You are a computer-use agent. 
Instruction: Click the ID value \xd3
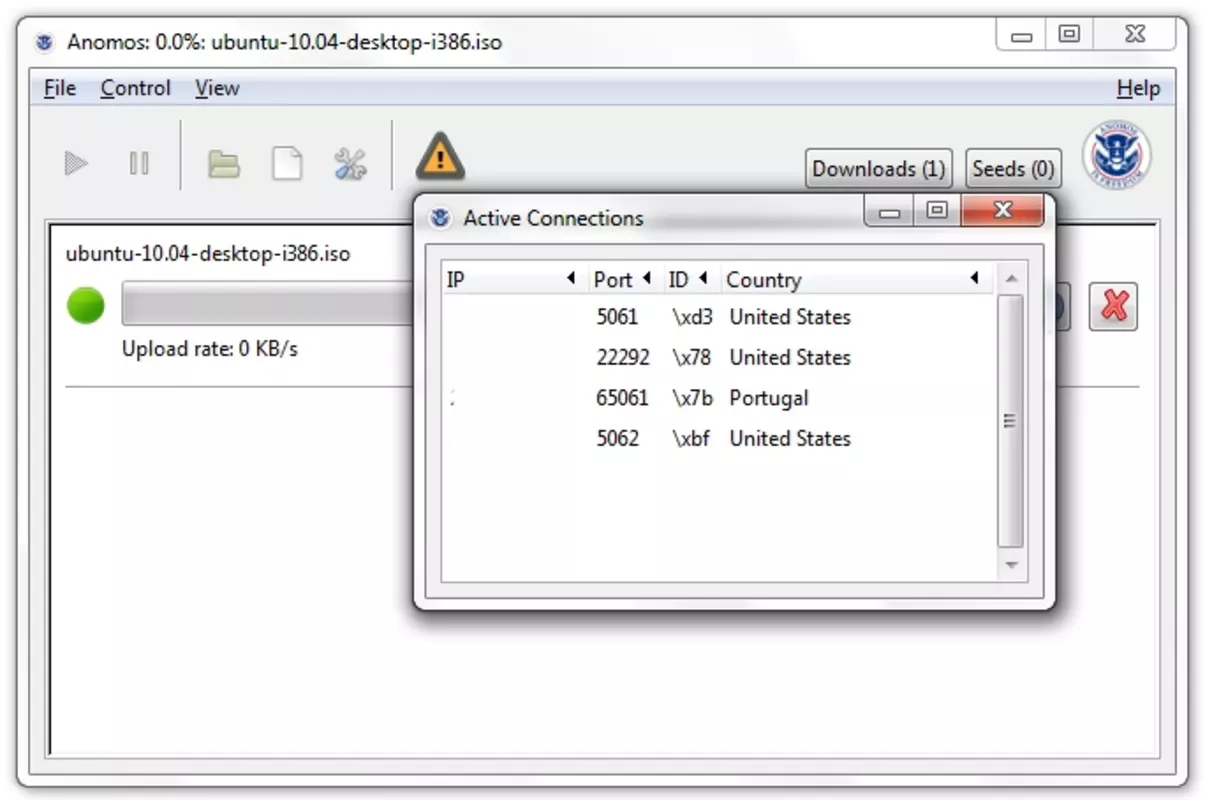click(692, 317)
